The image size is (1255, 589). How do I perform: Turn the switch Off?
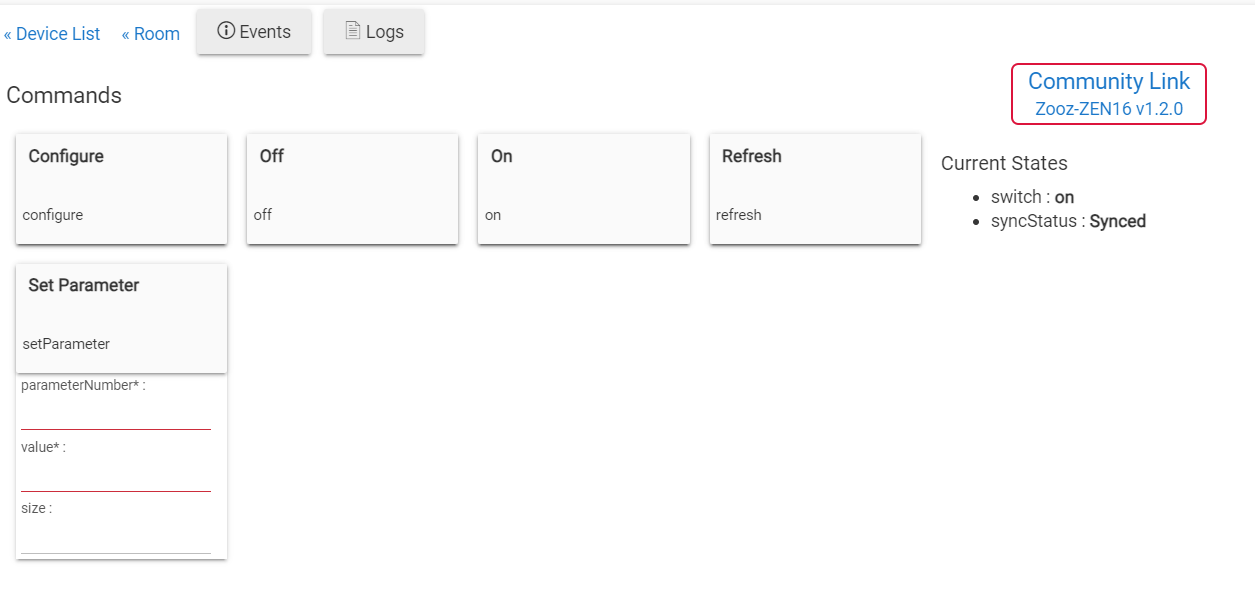[x=352, y=188]
